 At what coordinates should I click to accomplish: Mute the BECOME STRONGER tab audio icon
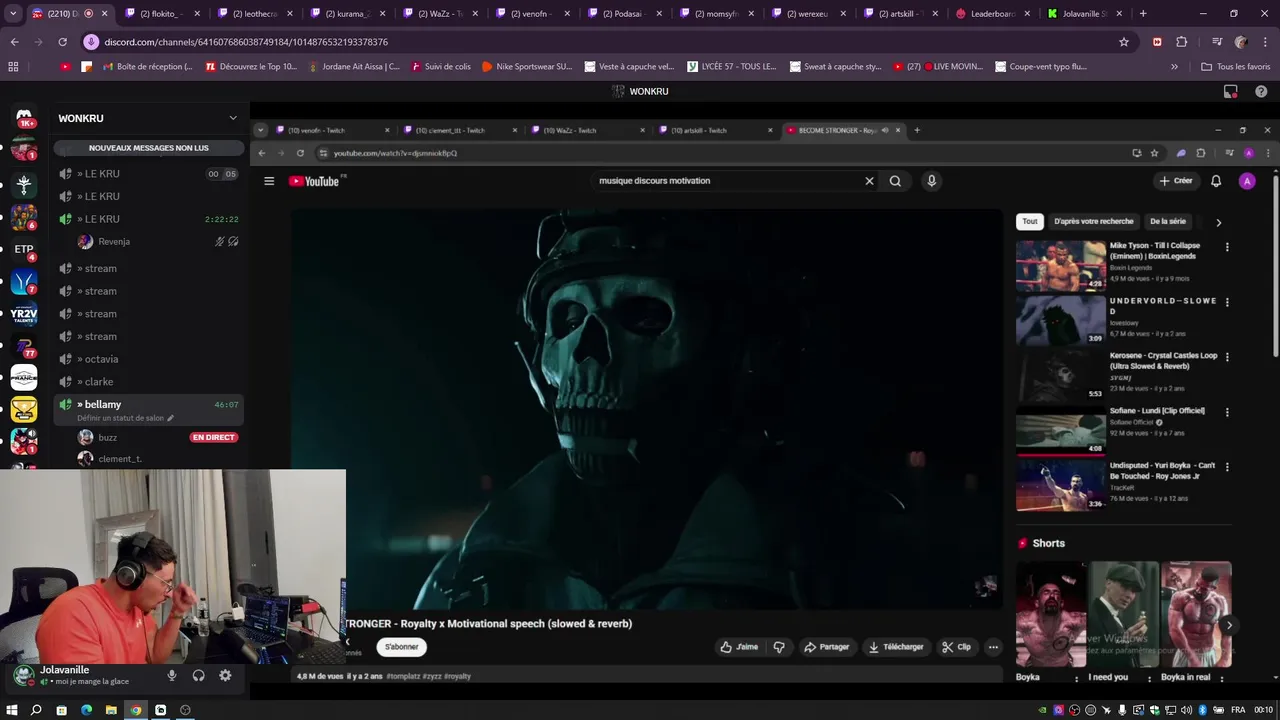(x=885, y=130)
